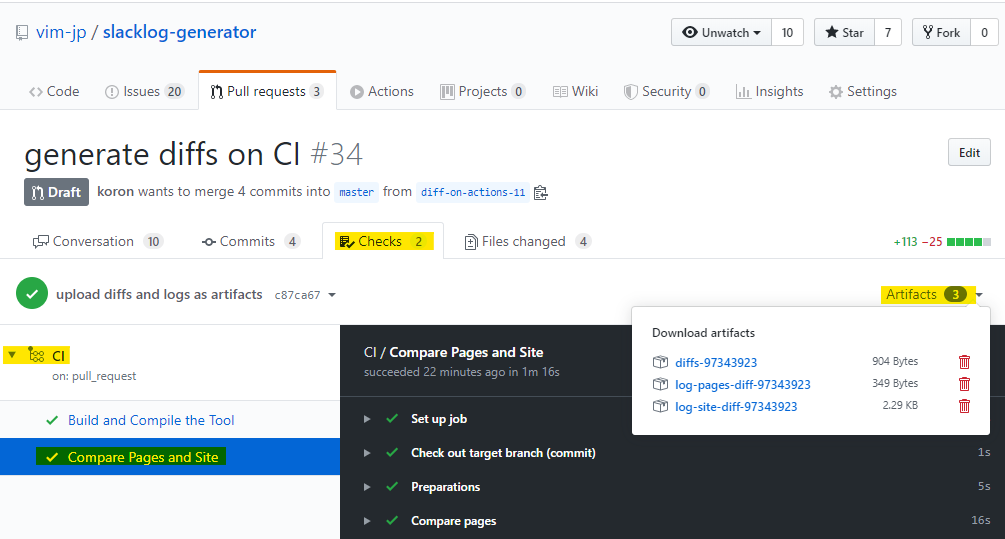Switch to the Conversation tab

(98, 242)
